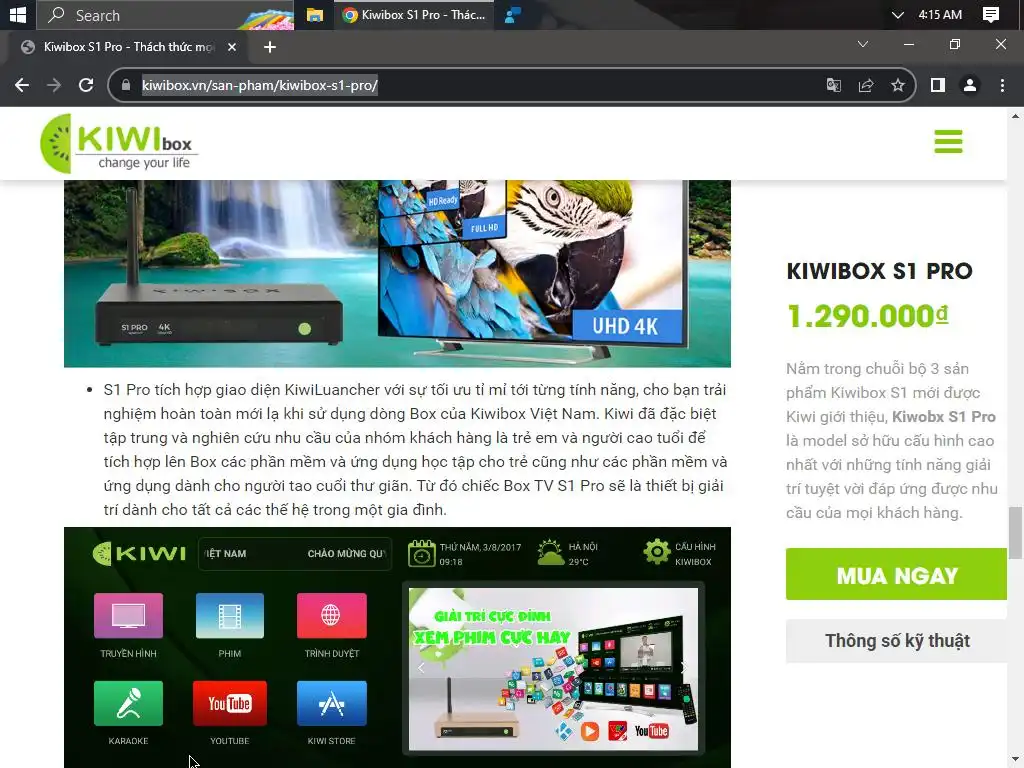This screenshot has width=1024, height=768.
Task: Click the bold Kiwobx S1 Pro text
Action: 944,417
